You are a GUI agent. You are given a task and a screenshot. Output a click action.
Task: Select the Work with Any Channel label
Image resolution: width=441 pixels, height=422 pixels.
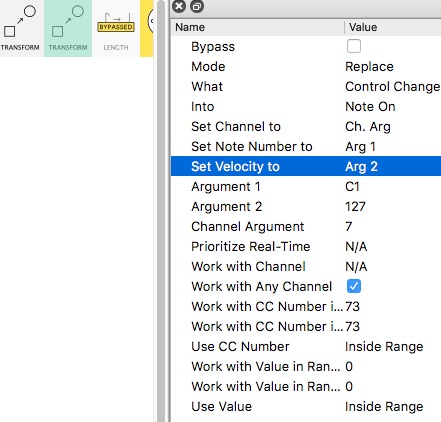262,286
